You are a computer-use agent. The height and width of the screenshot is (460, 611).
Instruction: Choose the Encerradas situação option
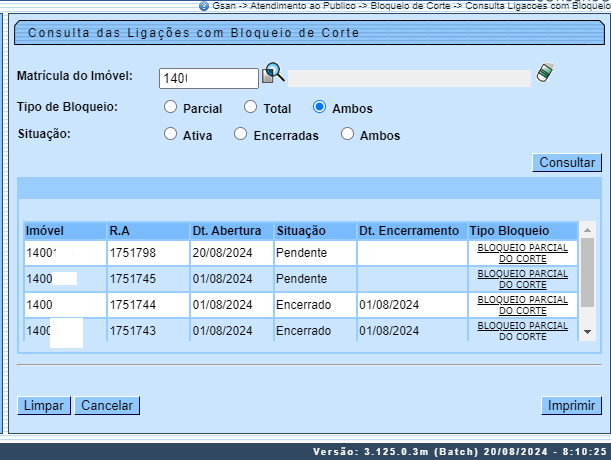coord(240,134)
